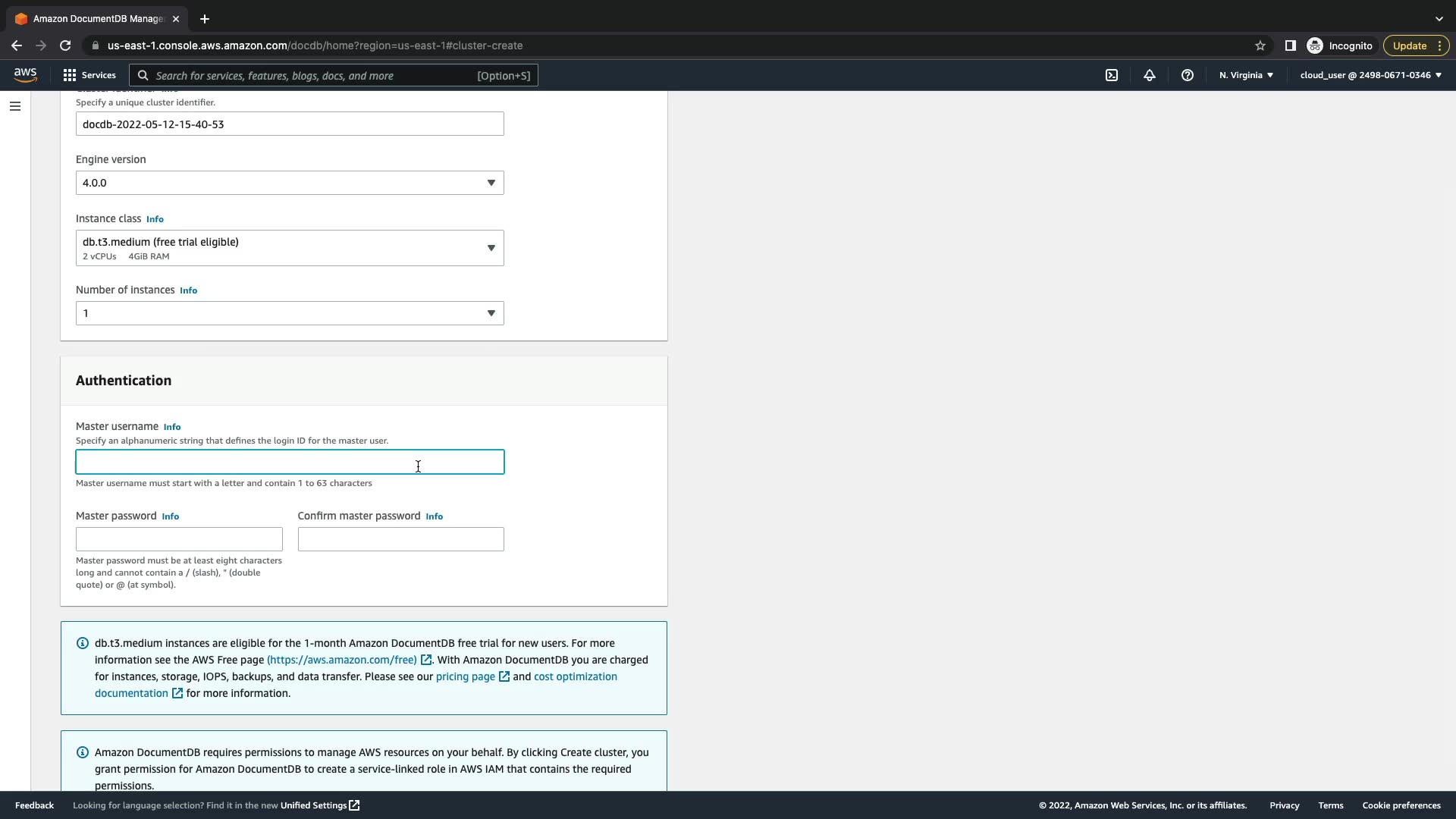The image size is (1456, 819).
Task: Click the pricing page link
Action: [x=465, y=676]
